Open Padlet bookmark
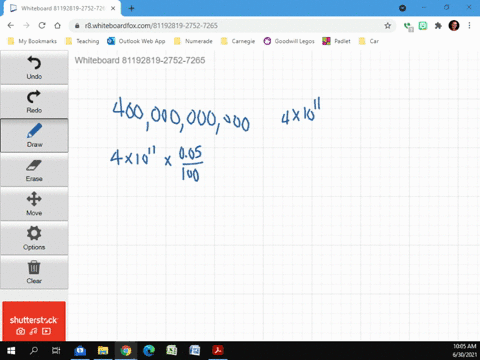 tap(336, 41)
